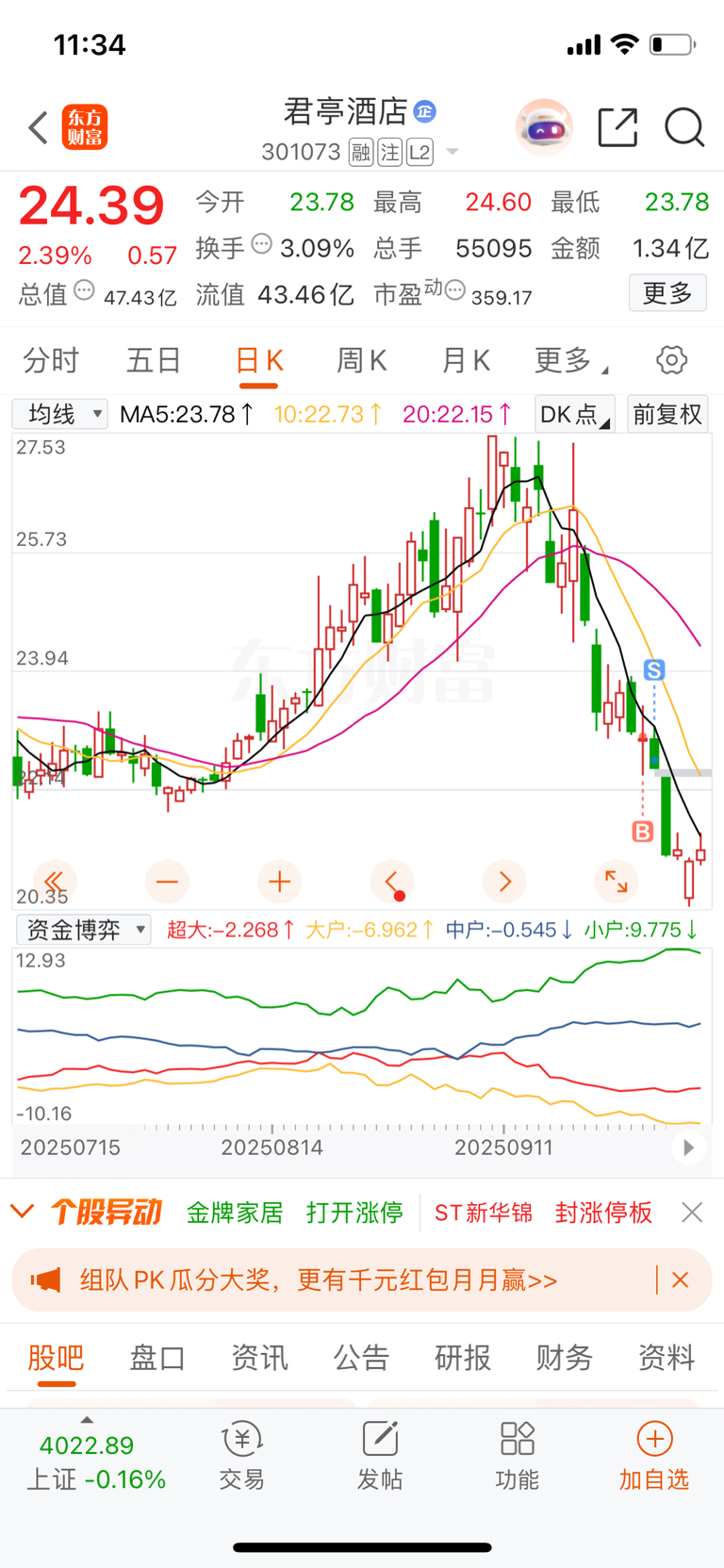The image size is (724, 1568).
Task: Click the 更多 button for more quote data
Action: [667, 293]
